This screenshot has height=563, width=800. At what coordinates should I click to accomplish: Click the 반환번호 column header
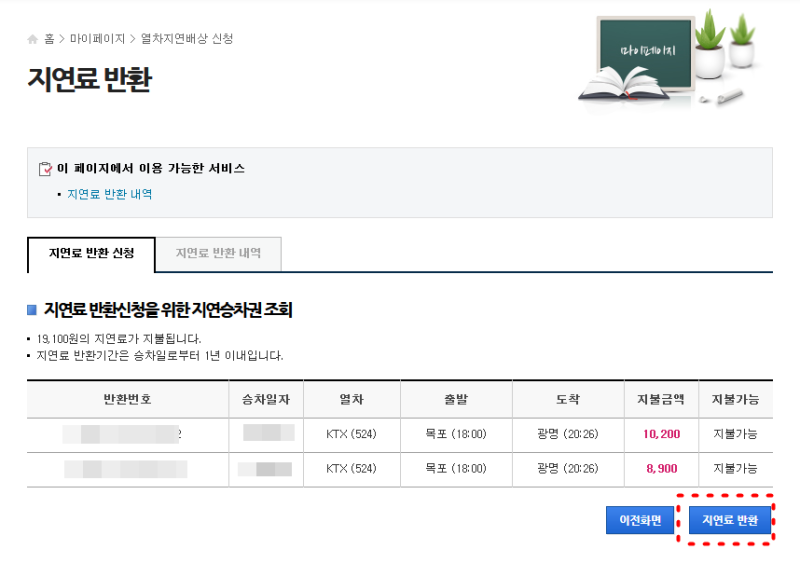[x=128, y=400]
